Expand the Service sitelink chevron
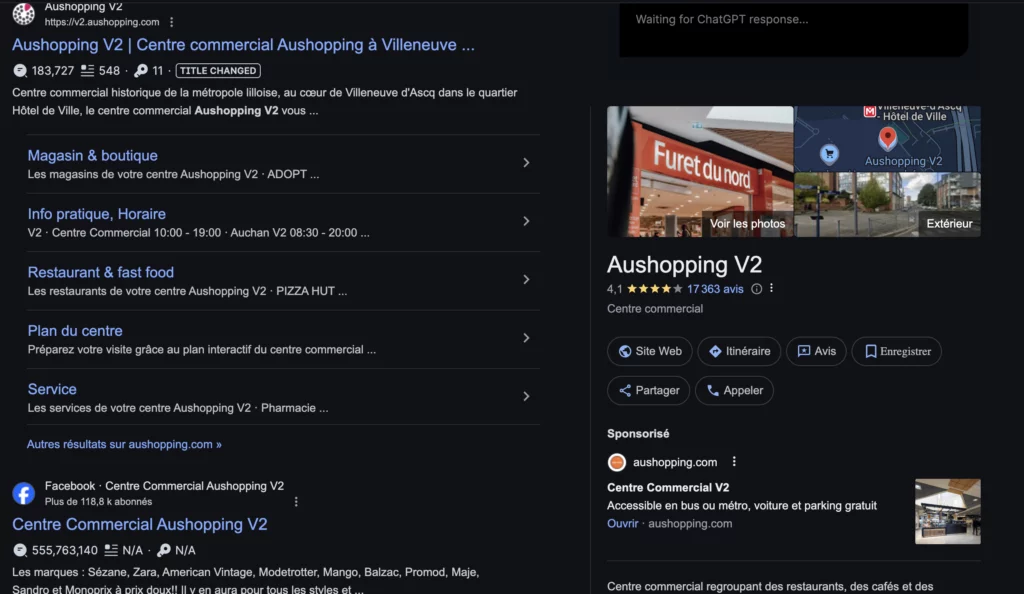Viewport: 1024px width, 594px height. pyautogui.click(x=526, y=396)
